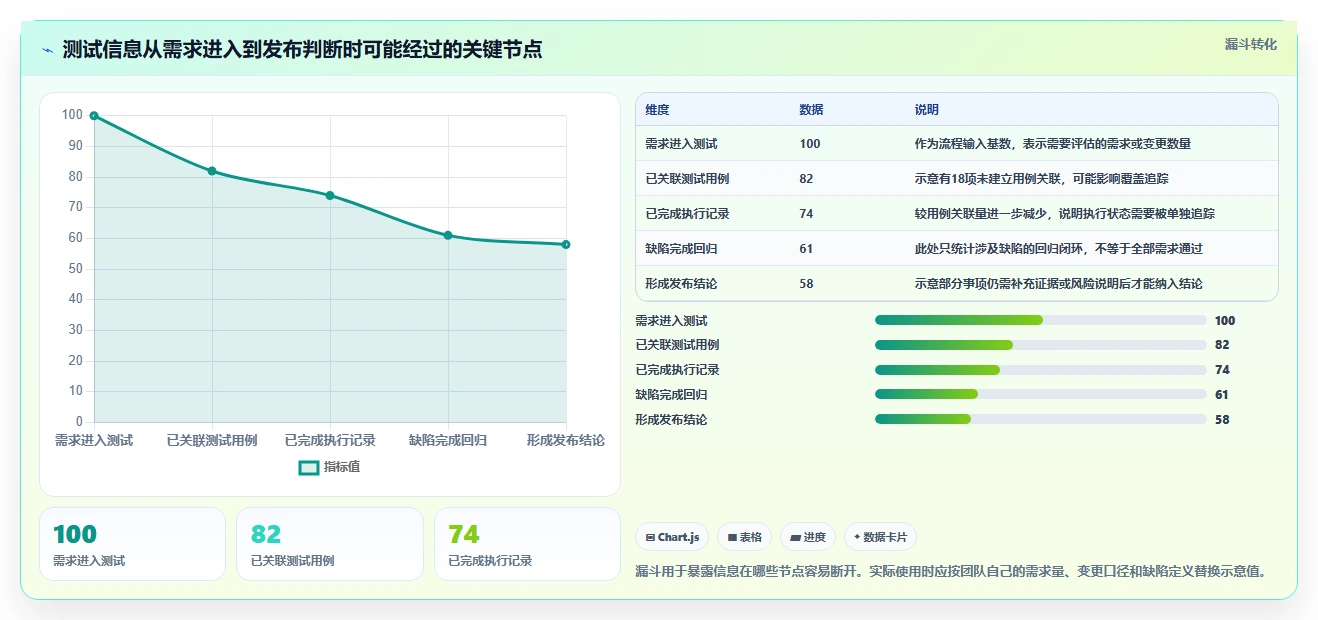Select the Chart.js tag
The width and height of the screenshot is (1318, 620).
pos(672,537)
